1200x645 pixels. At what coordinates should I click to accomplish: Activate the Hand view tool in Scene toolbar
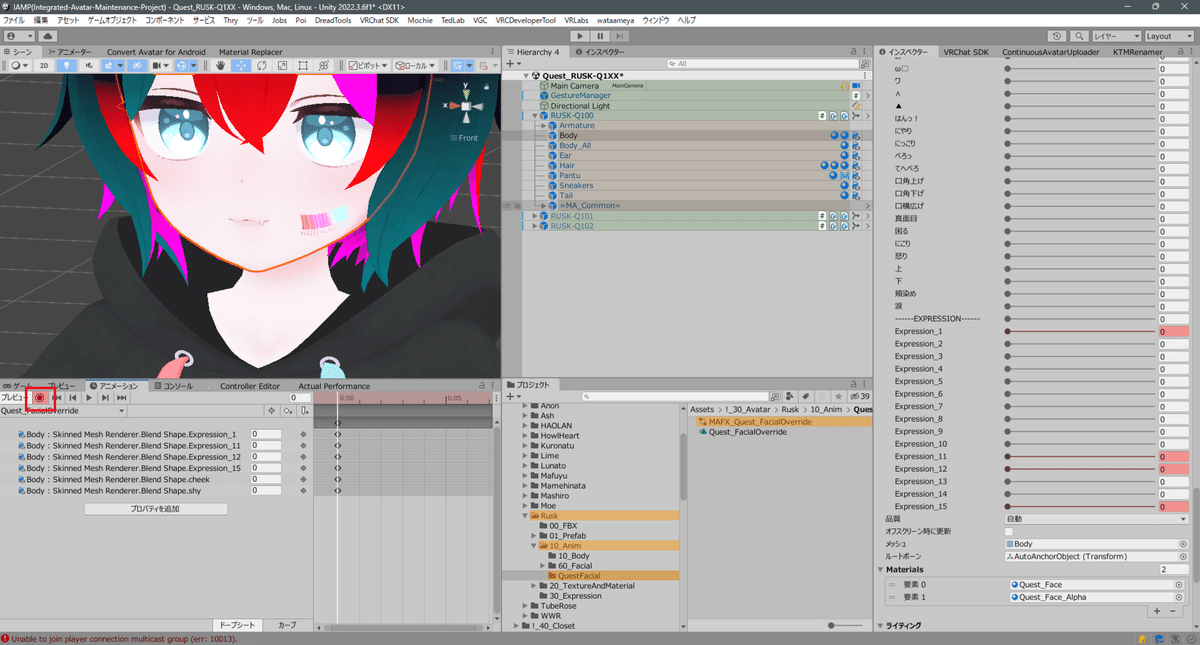(220, 65)
